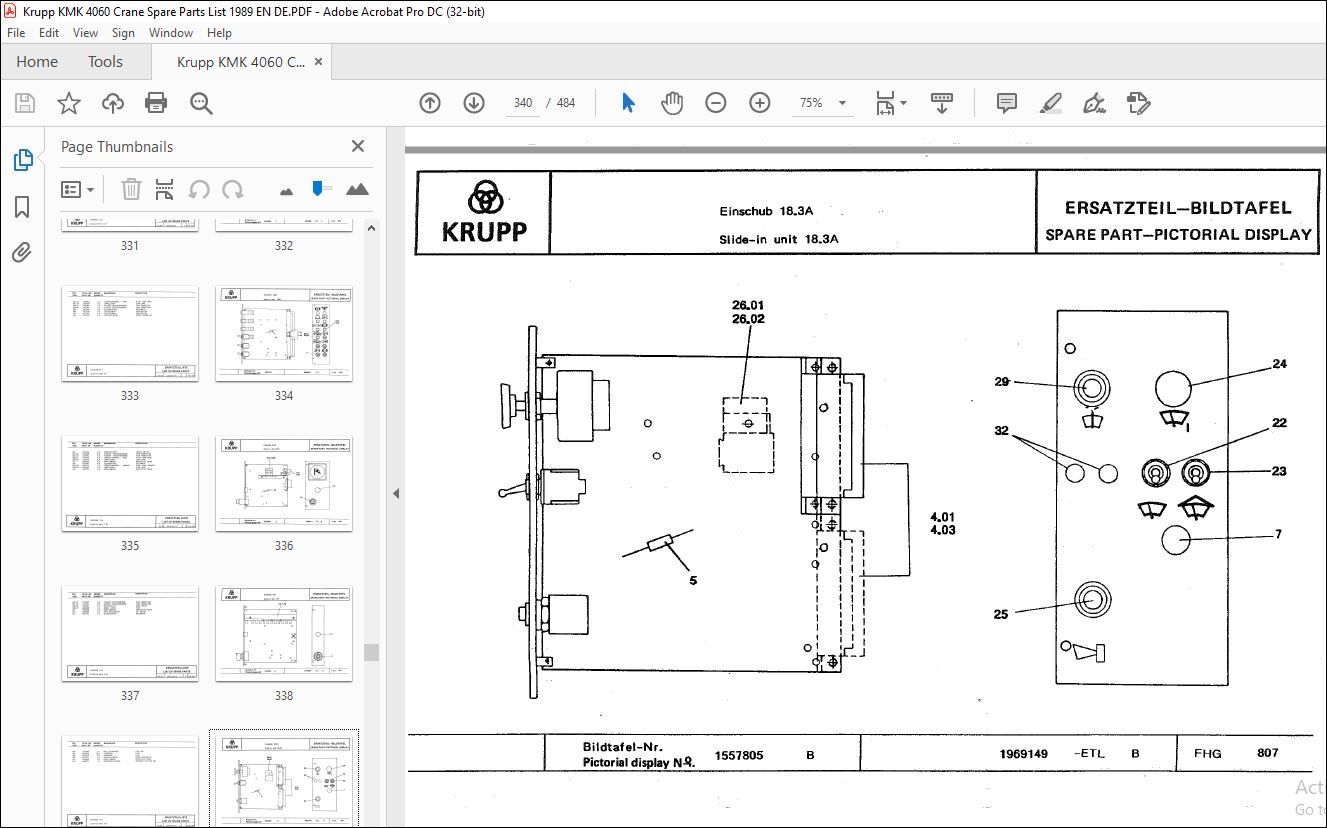The width and height of the screenshot is (1327, 828).
Task: Open the 75% zoom level dropdown
Action: tap(841, 103)
